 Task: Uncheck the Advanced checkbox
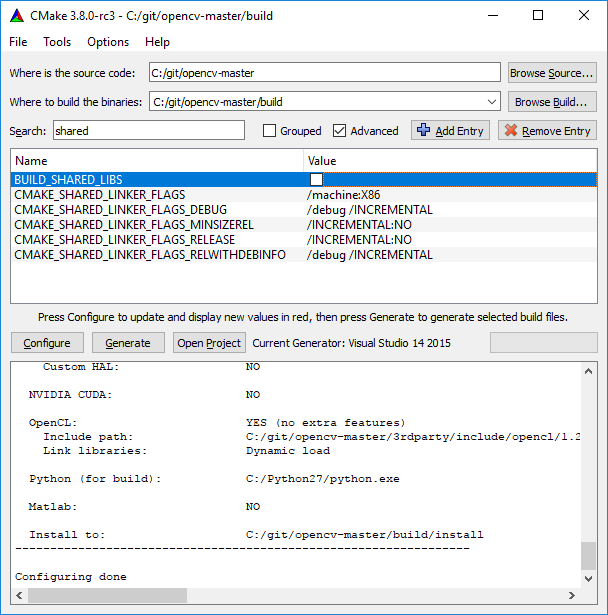[x=340, y=131]
